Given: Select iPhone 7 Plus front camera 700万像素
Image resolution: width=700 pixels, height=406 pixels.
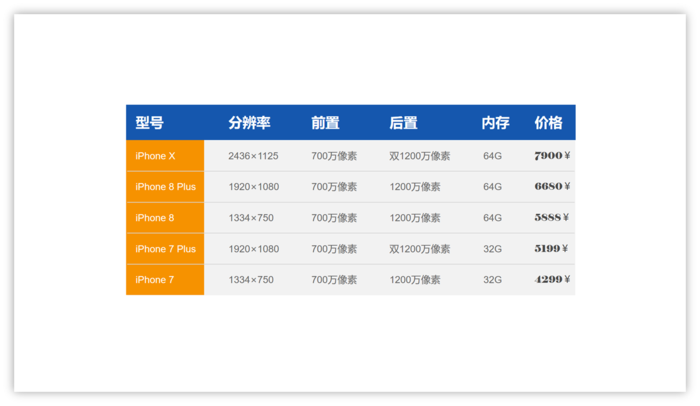Looking at the screenshot, I should [334, 249].
